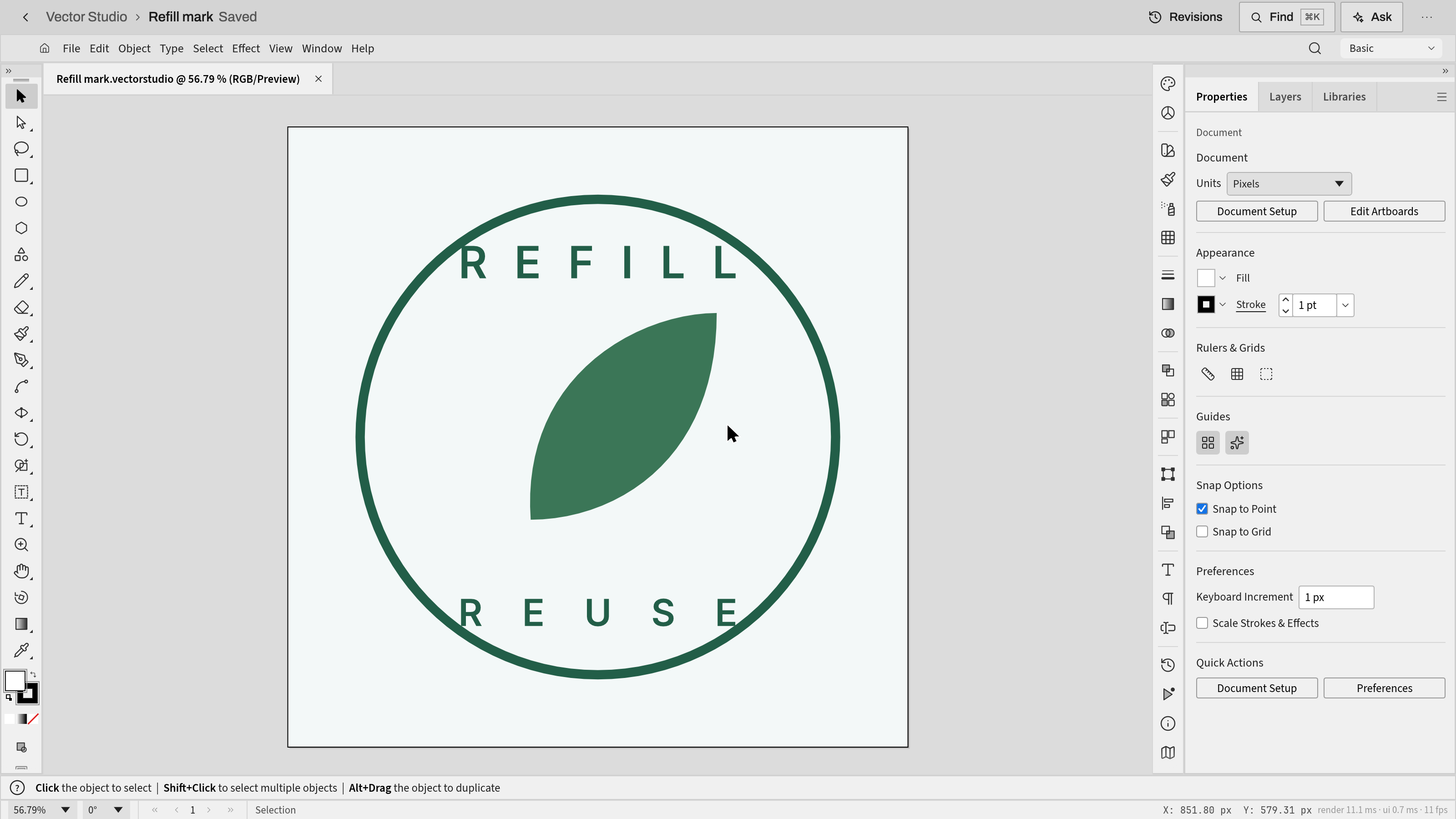Select the Pen tool
1456x819 pixels.
point(21,360)
